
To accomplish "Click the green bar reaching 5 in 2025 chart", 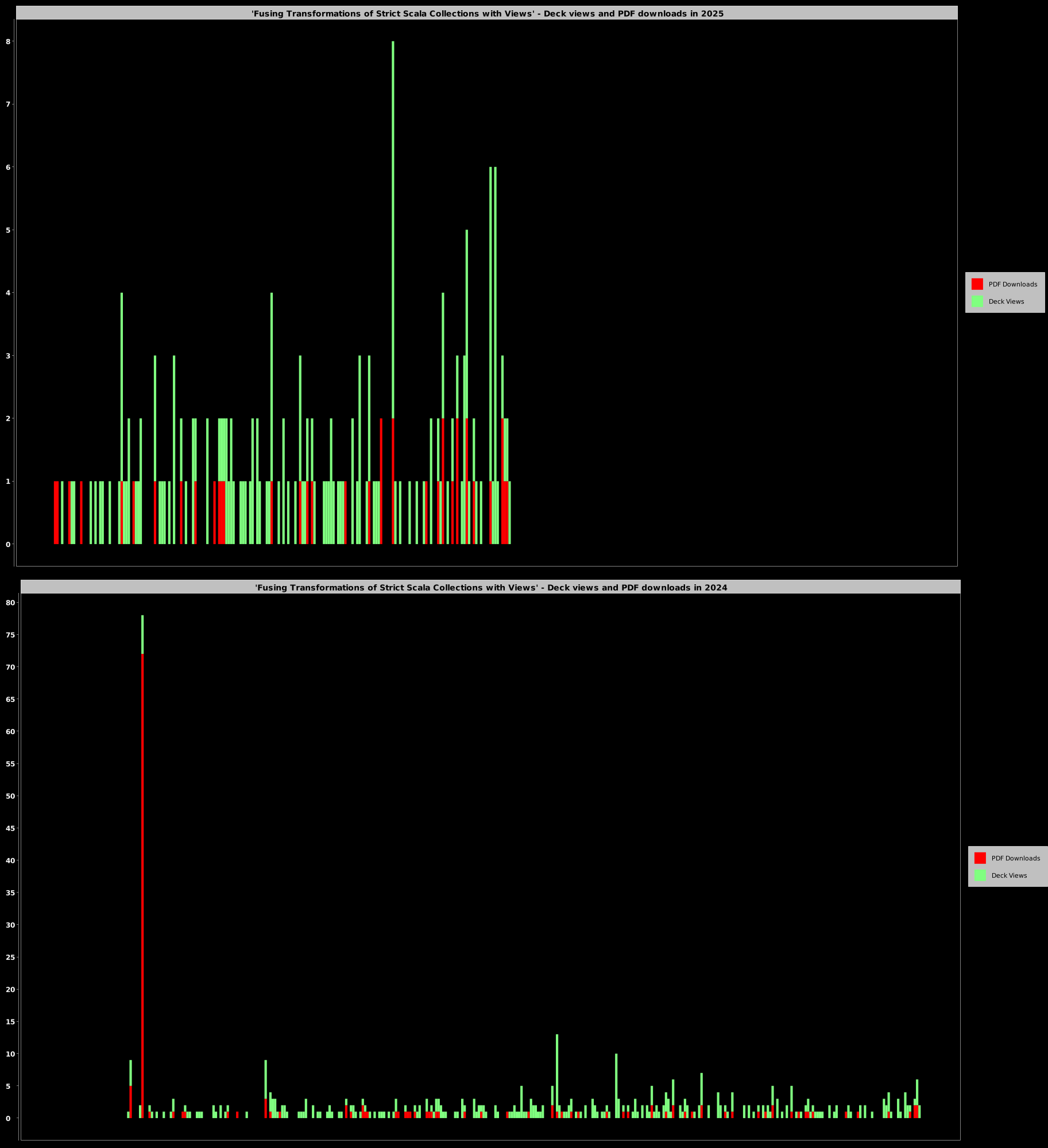I will click(467, 321).
